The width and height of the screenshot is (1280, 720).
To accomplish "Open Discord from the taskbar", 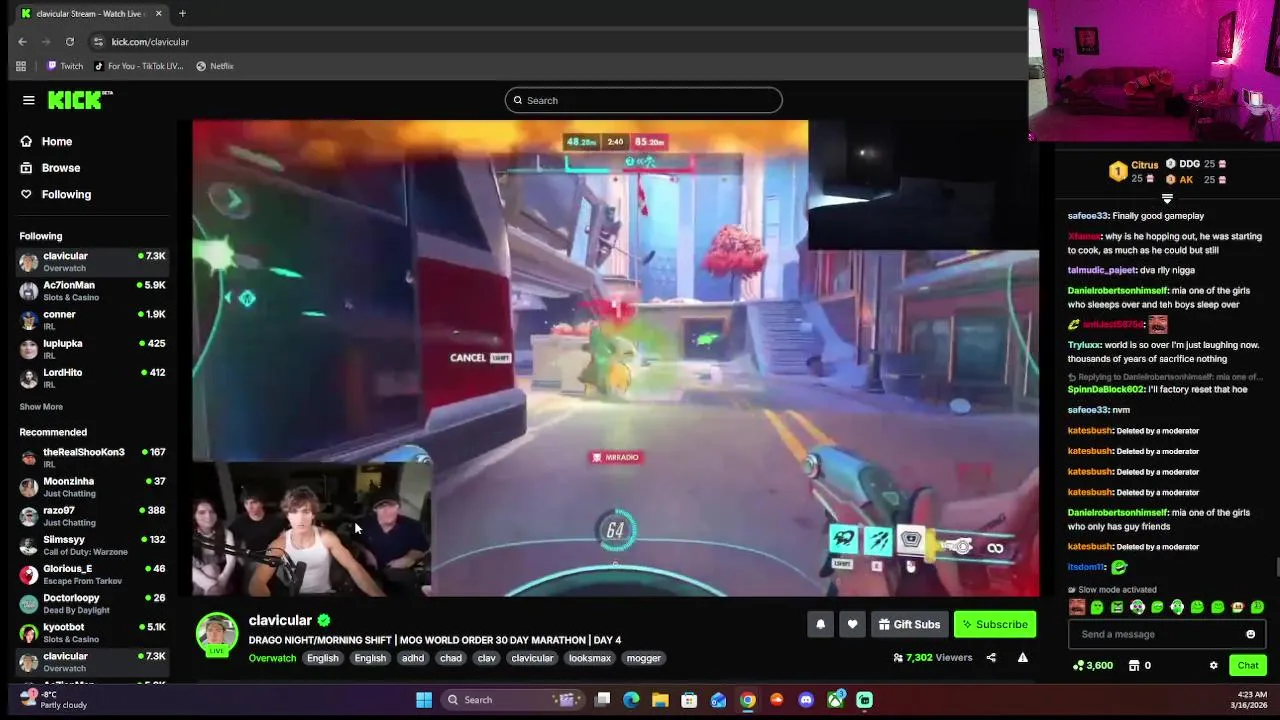I will pyautogui.click(x=806, y=700).
